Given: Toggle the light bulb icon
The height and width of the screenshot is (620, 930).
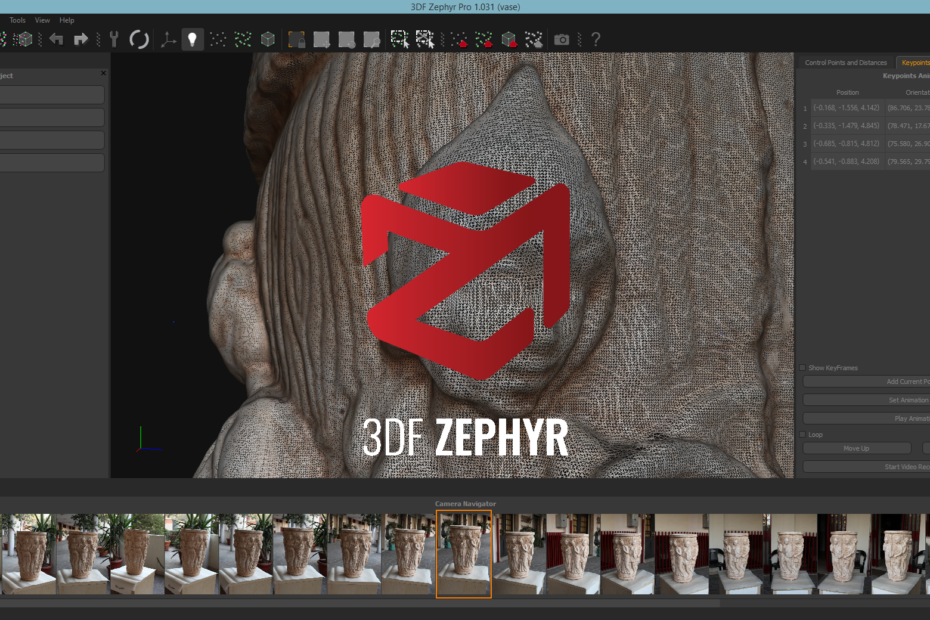Looking at the screenshot, I should point(192,40).
